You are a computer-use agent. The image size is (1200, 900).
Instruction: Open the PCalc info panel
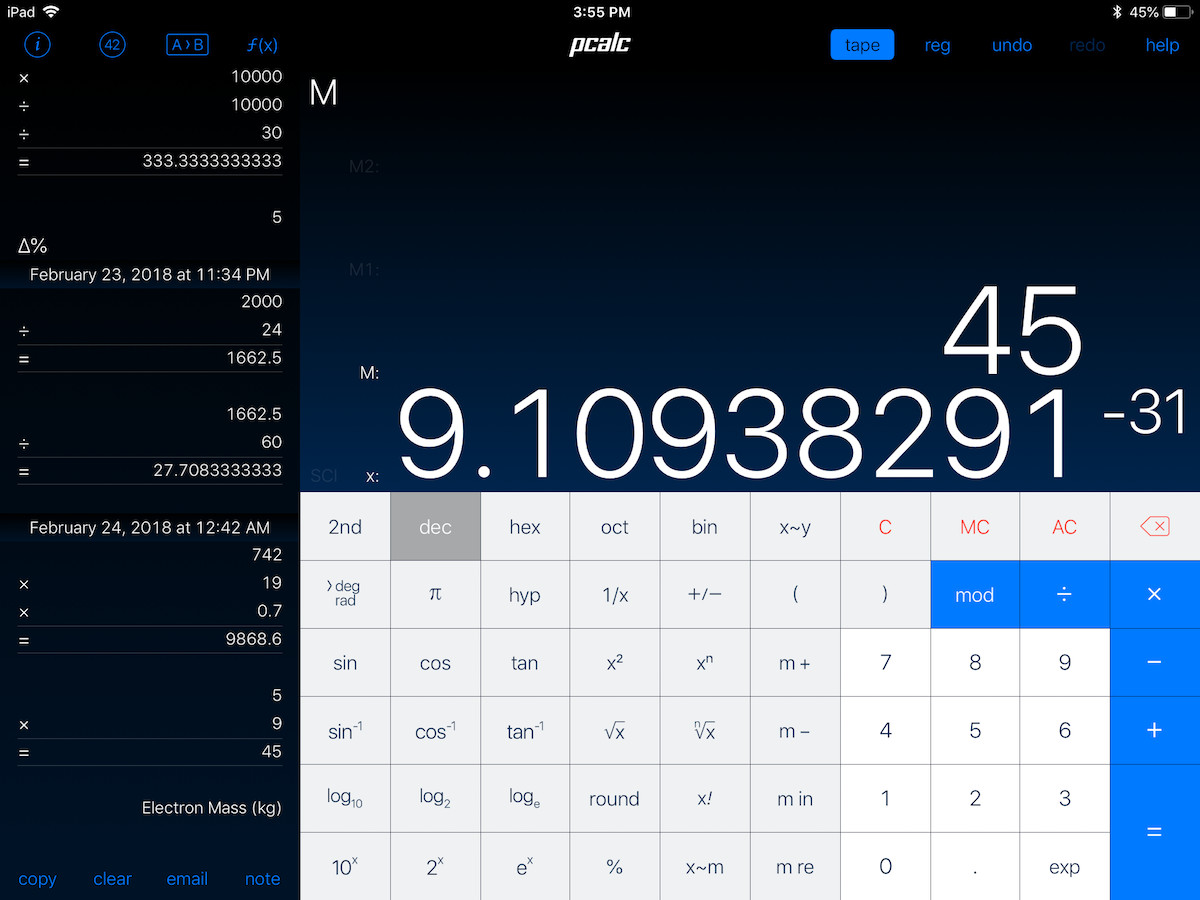click(x=37, y=44)
